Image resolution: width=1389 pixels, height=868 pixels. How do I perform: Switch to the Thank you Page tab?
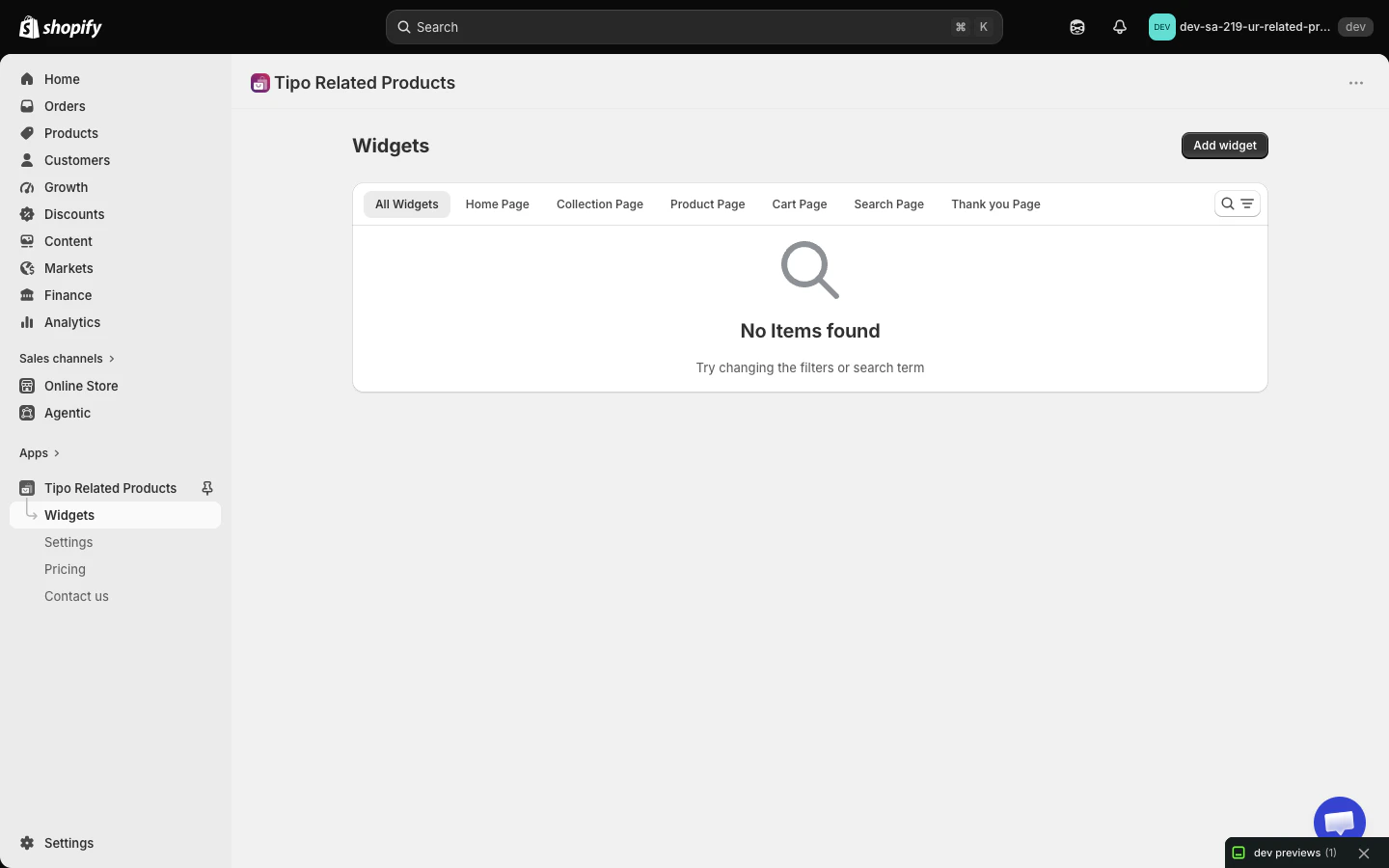pyautogui.click(x=996, y=204)
